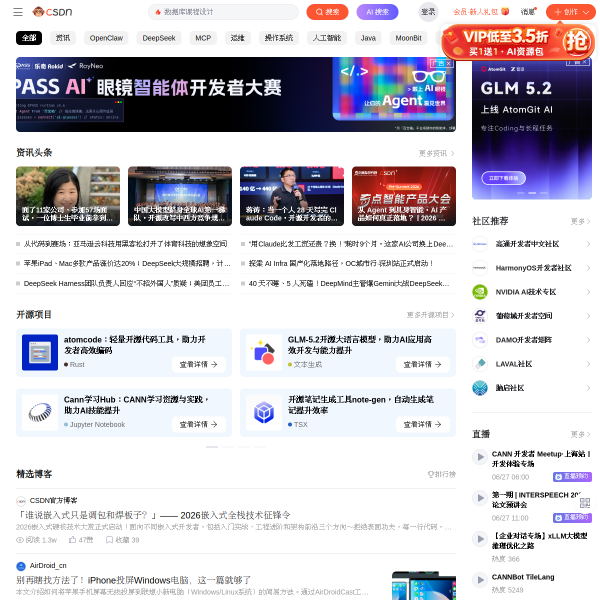Open the blog ranking 排行榜 link
600x600 pixels.
(x=442, y=474)
